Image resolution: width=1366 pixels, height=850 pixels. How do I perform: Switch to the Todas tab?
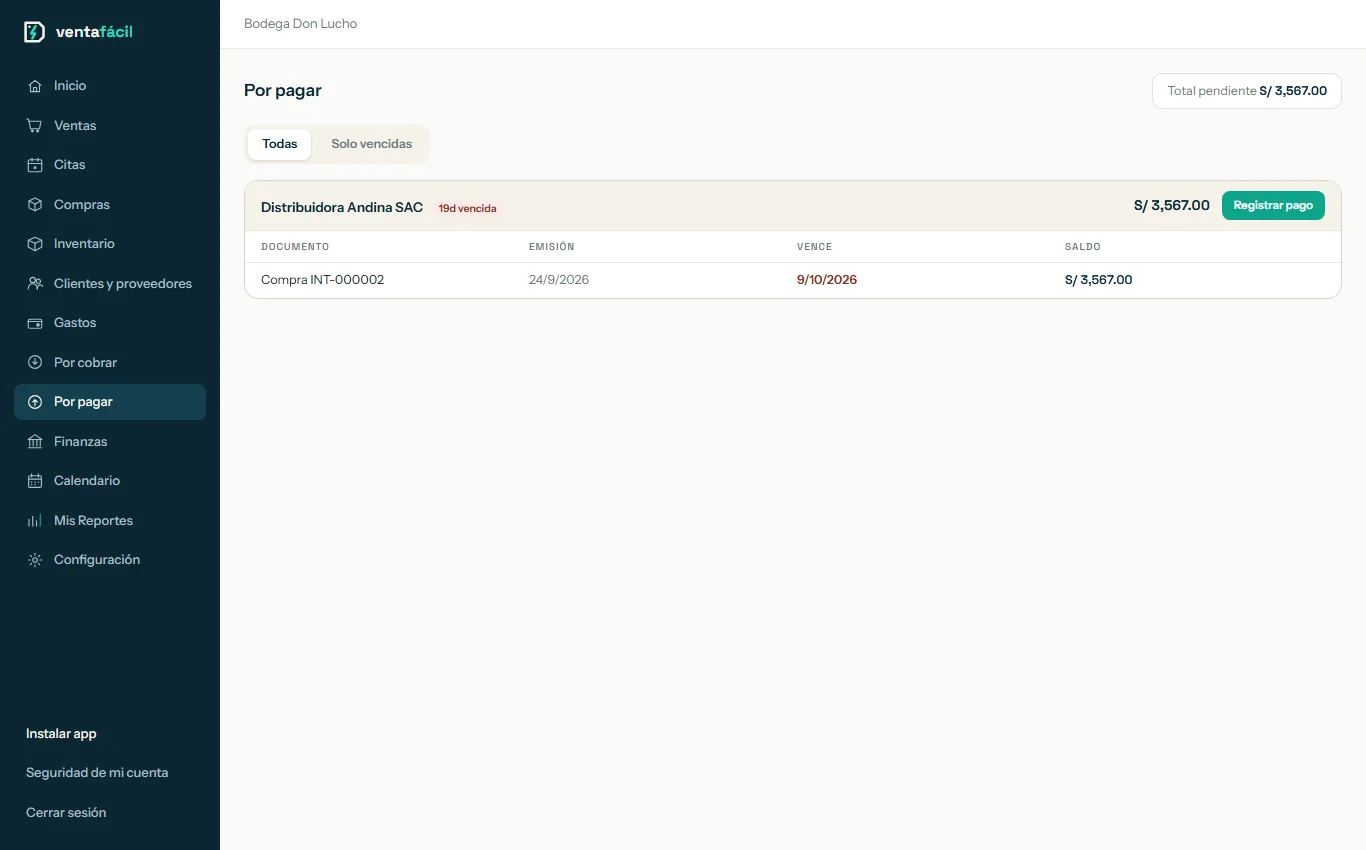[280, 144]
